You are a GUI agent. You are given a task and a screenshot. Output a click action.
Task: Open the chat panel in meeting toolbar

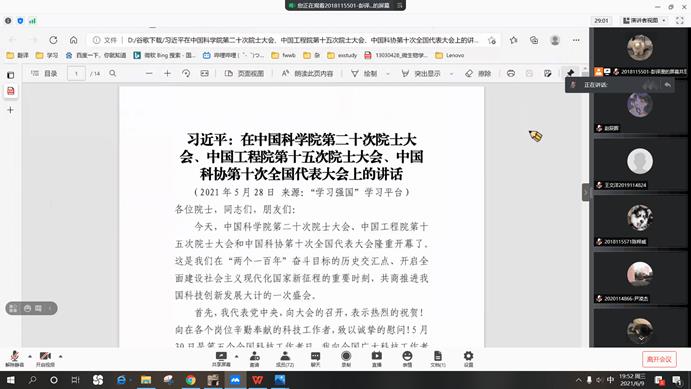pos(316,359)
